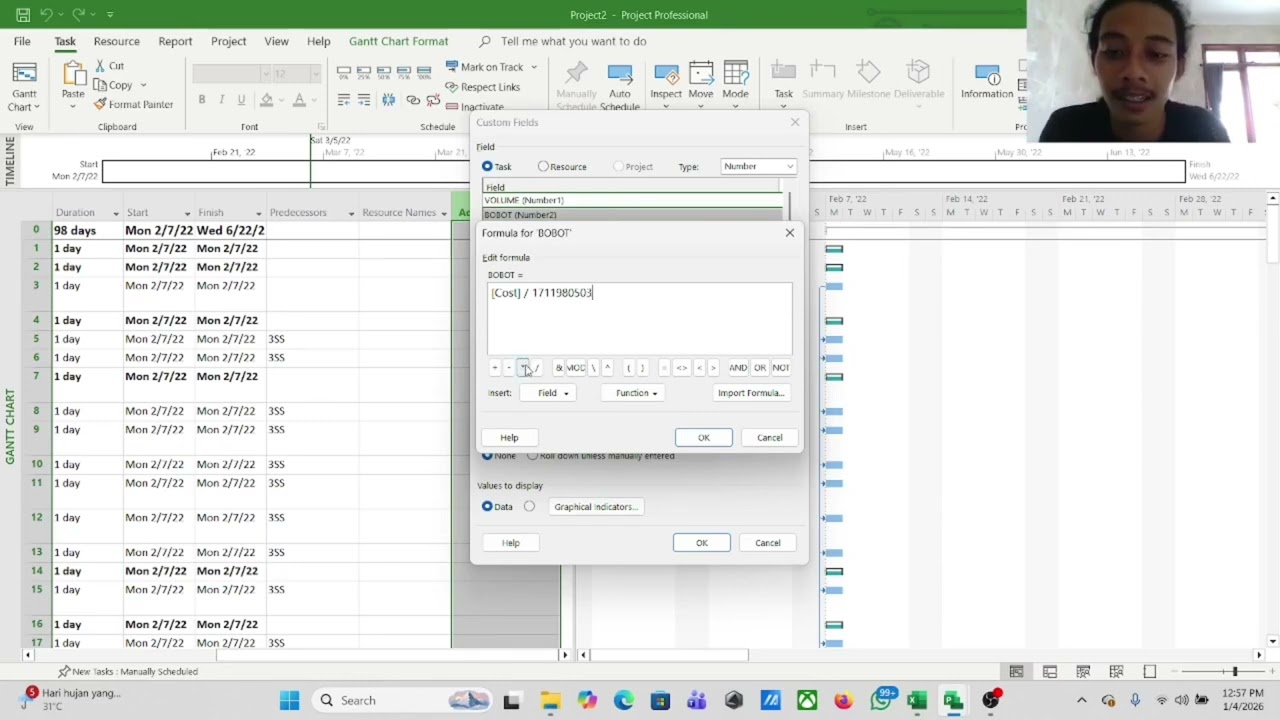Insert the MOD operator button

[x=576, y=368]
